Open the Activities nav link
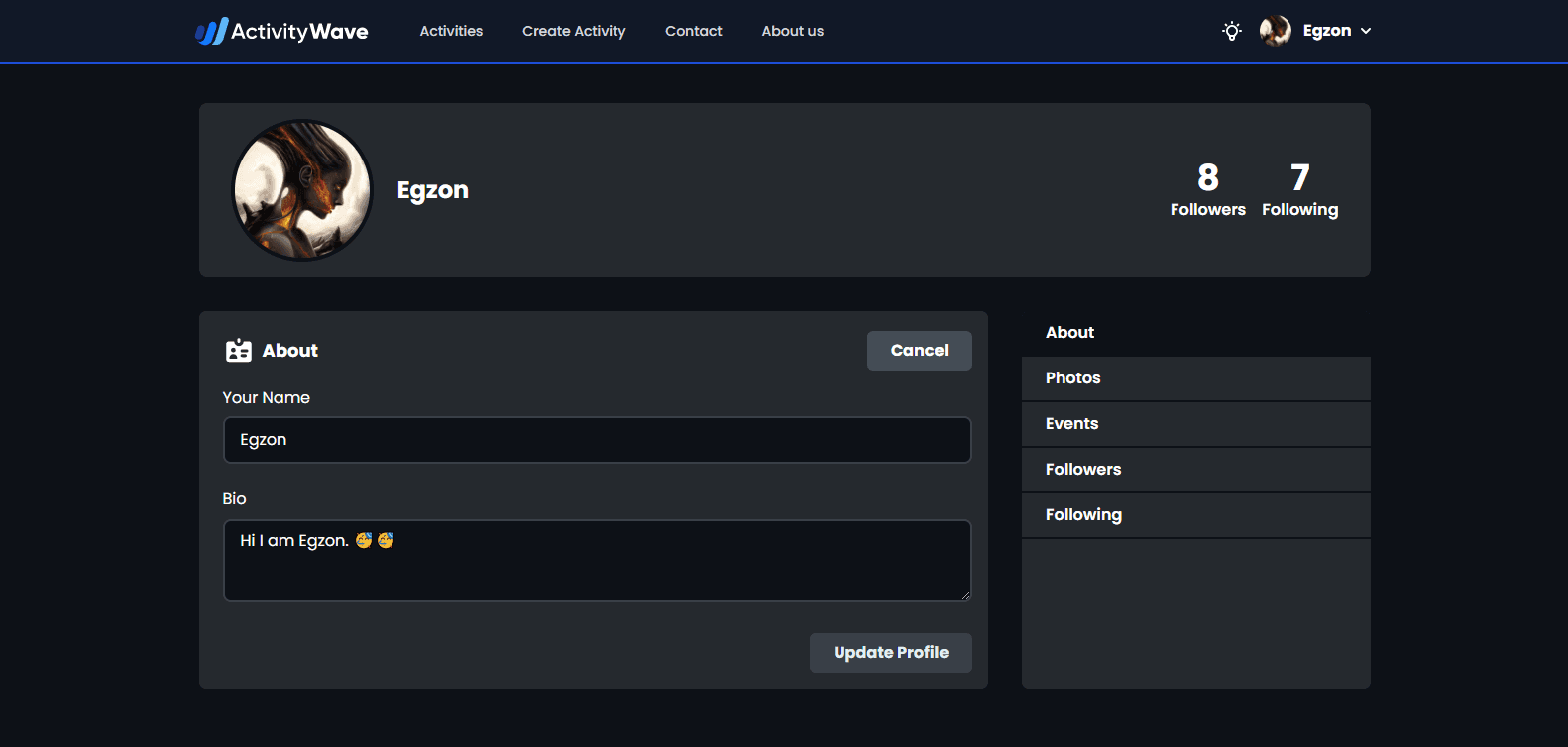Screen dimensions: 1568x747 click(451, 31)
